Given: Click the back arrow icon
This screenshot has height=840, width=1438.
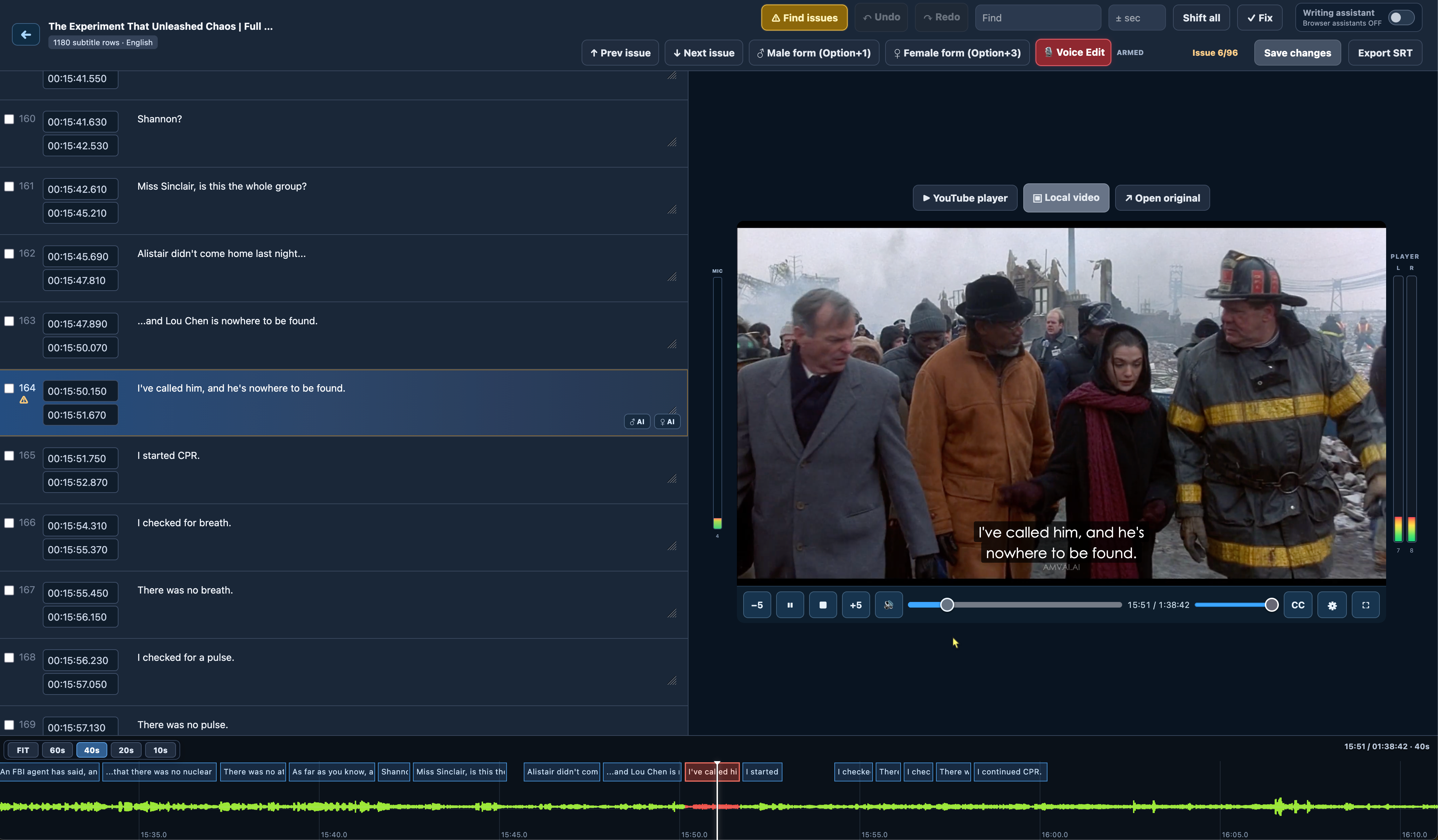Looking at the screenshot, I should pyautogui.click(x=26, y=34).
